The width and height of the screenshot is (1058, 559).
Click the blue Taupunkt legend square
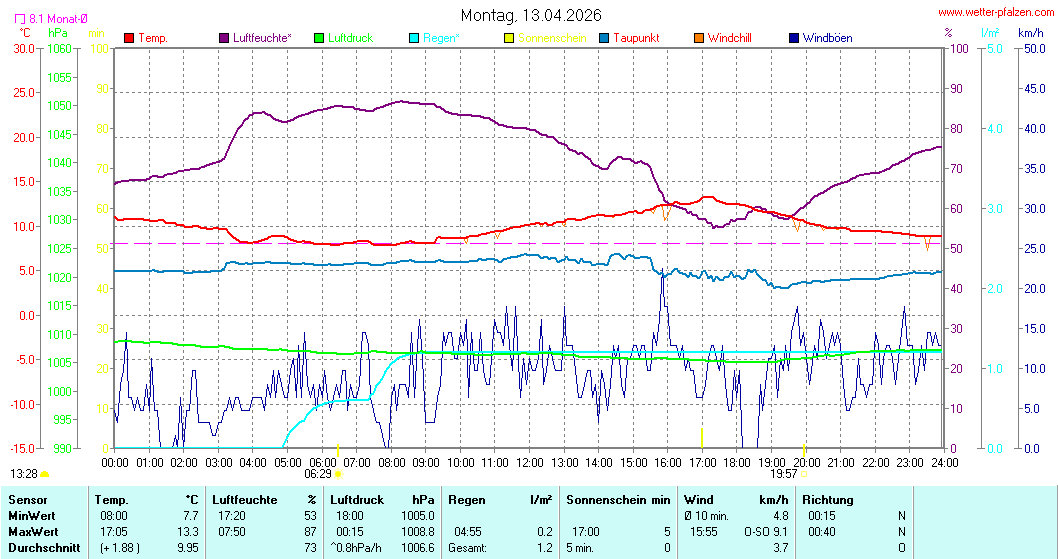604,38
